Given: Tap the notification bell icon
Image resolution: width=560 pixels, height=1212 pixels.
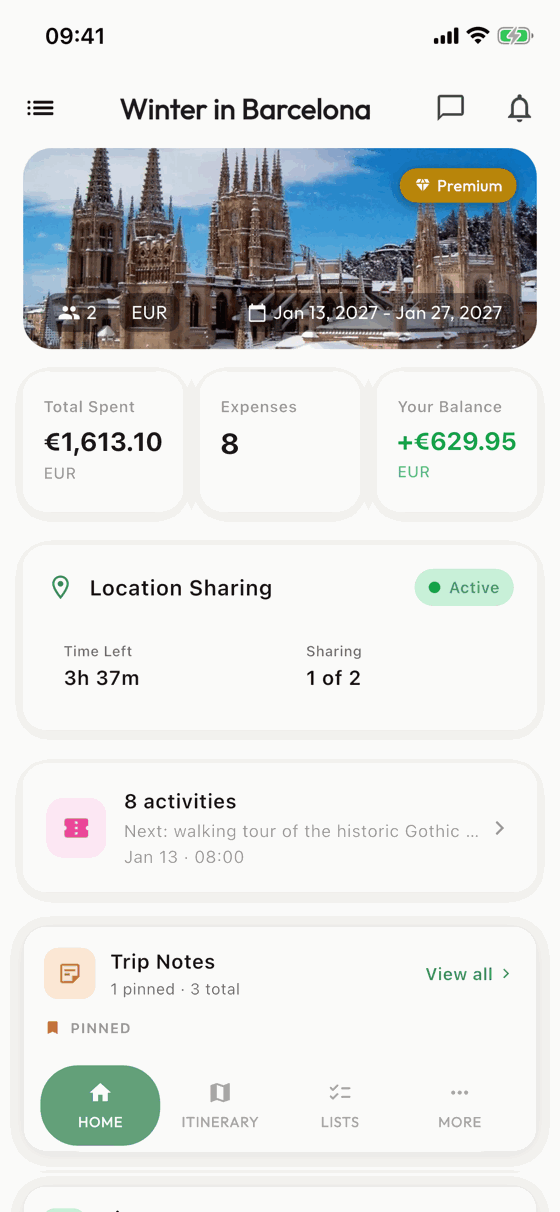Looking at the screenshot, I should pyautogui.click(x=519, y=108).
